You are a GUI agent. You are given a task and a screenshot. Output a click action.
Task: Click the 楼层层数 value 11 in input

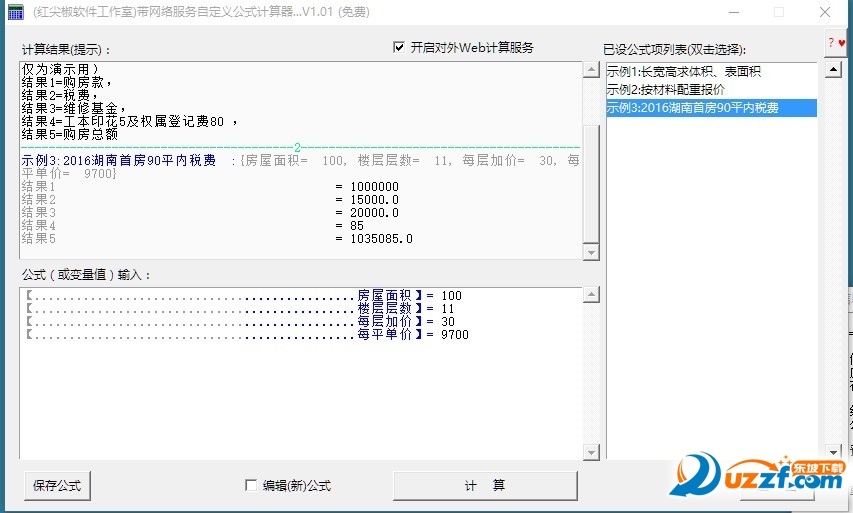448,308
